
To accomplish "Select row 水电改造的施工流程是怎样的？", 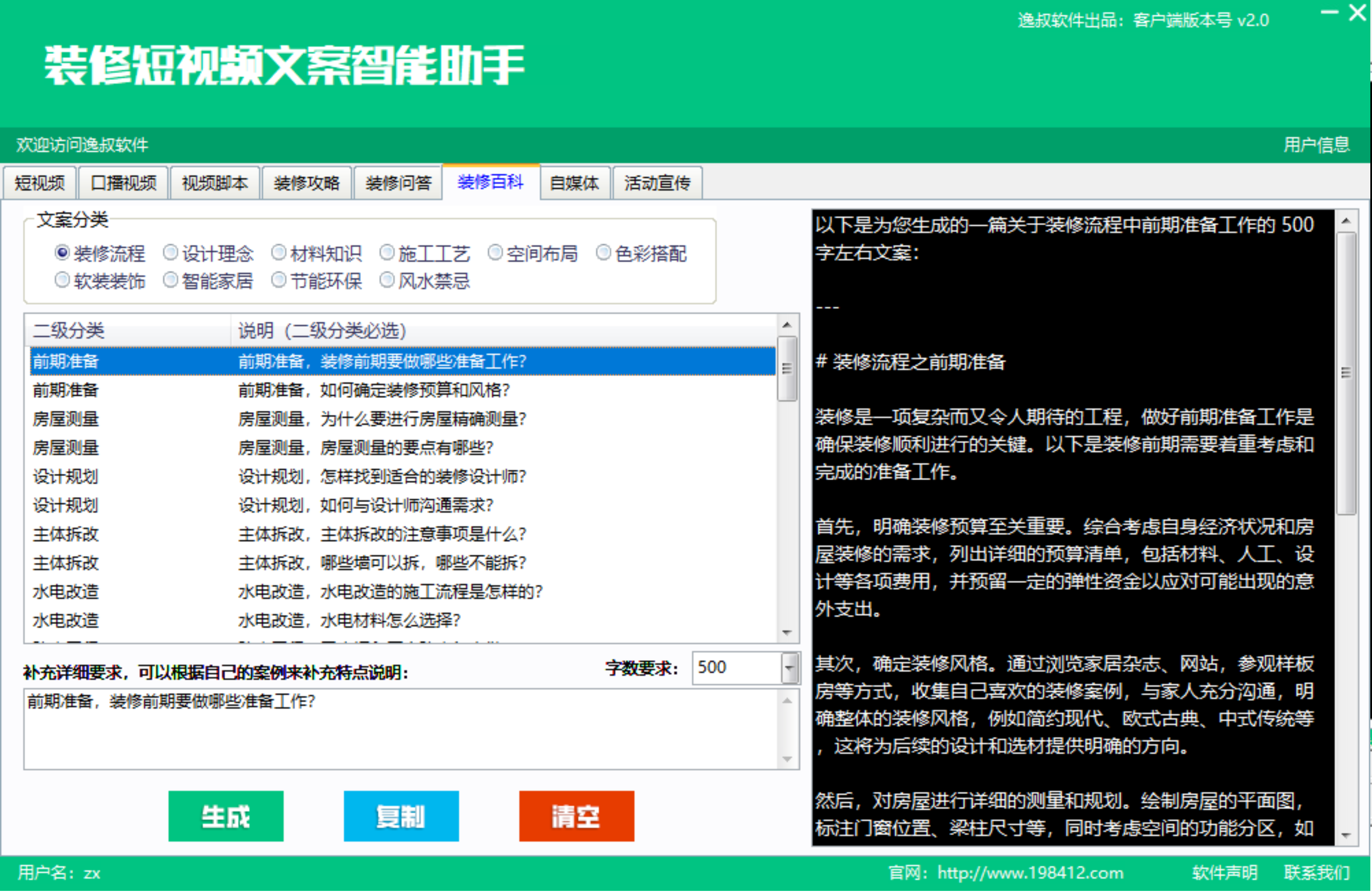I will pos(402,592).
